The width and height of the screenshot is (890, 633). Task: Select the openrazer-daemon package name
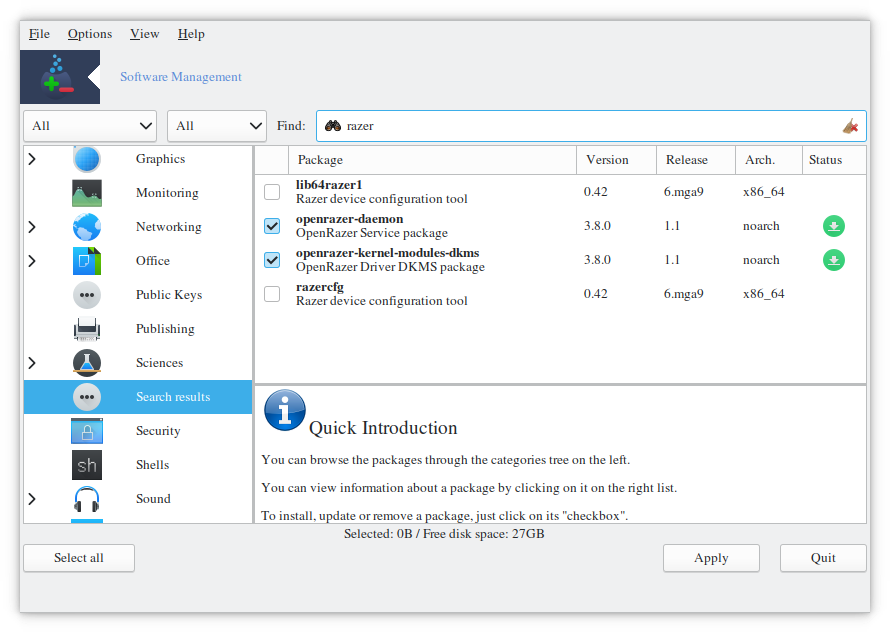tap(350, 219)
